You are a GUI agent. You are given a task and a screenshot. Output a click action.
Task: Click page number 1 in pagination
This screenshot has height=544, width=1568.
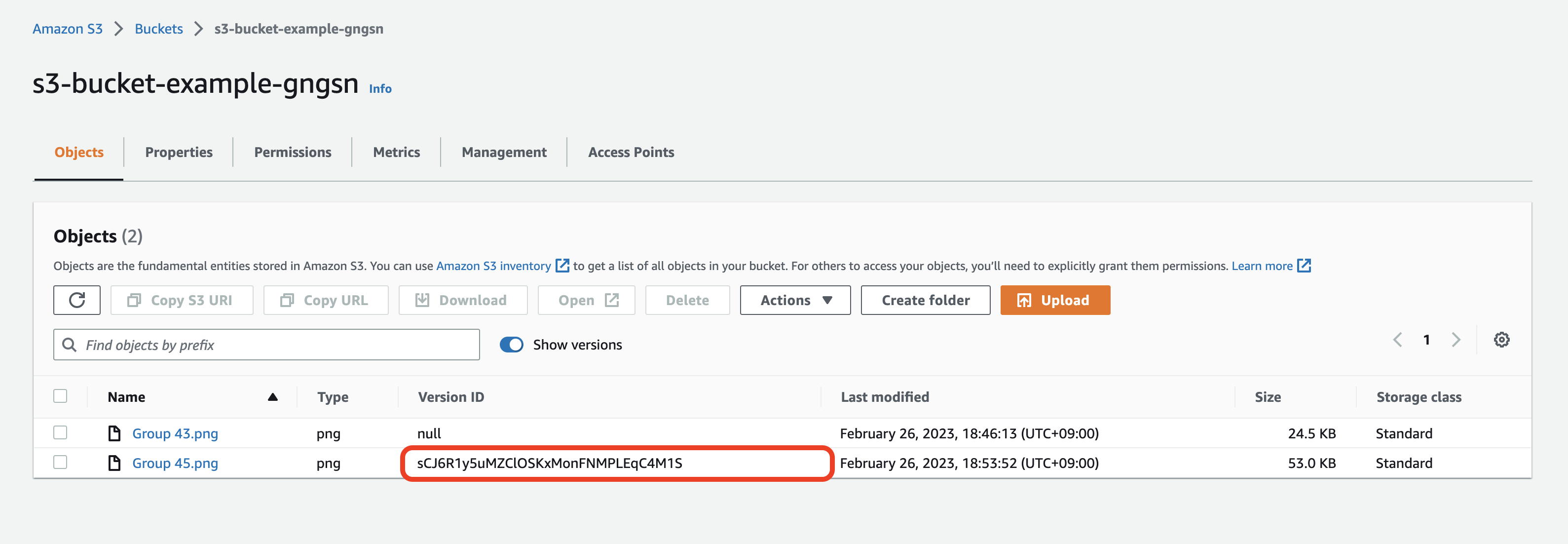point(1426,340)
